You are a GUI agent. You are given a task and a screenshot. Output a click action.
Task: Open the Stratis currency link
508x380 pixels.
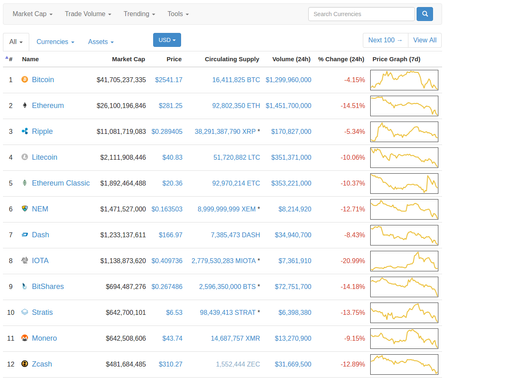(x=42, y=312)
